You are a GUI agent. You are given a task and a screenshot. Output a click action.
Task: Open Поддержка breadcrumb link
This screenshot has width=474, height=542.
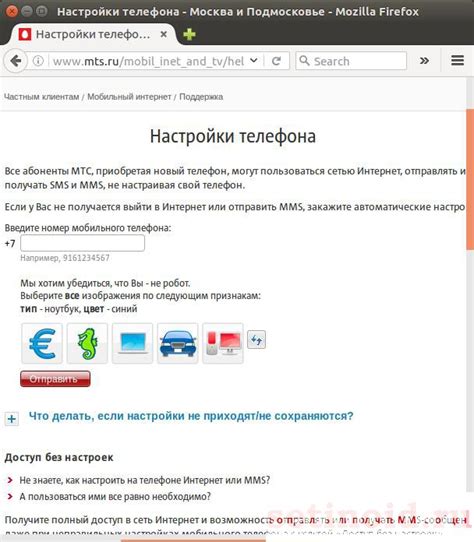pos(201,97)
